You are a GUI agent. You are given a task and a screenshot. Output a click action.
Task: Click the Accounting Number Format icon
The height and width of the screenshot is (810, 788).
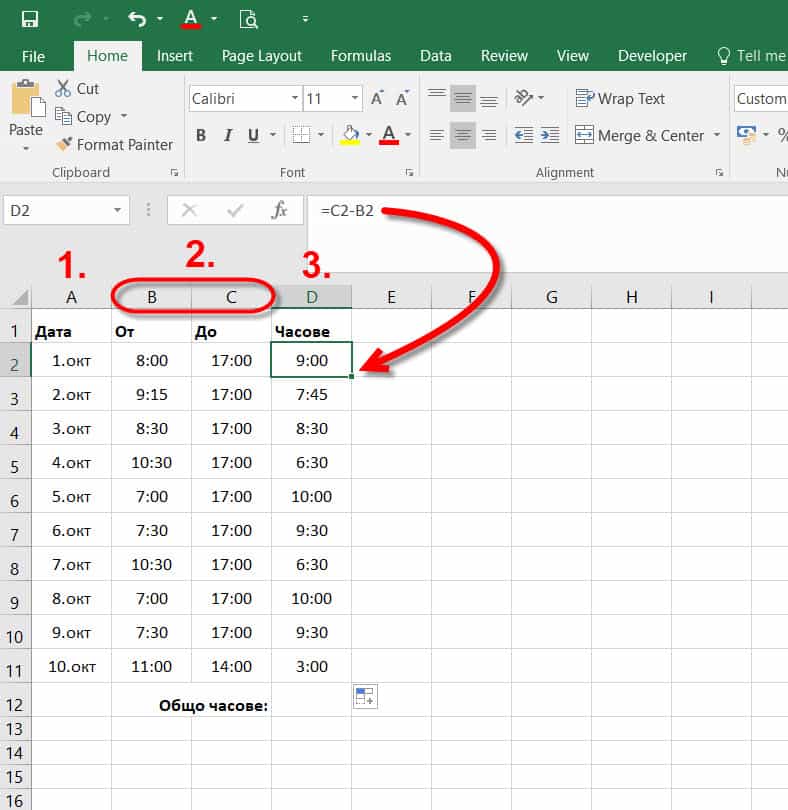pos(747,135)
